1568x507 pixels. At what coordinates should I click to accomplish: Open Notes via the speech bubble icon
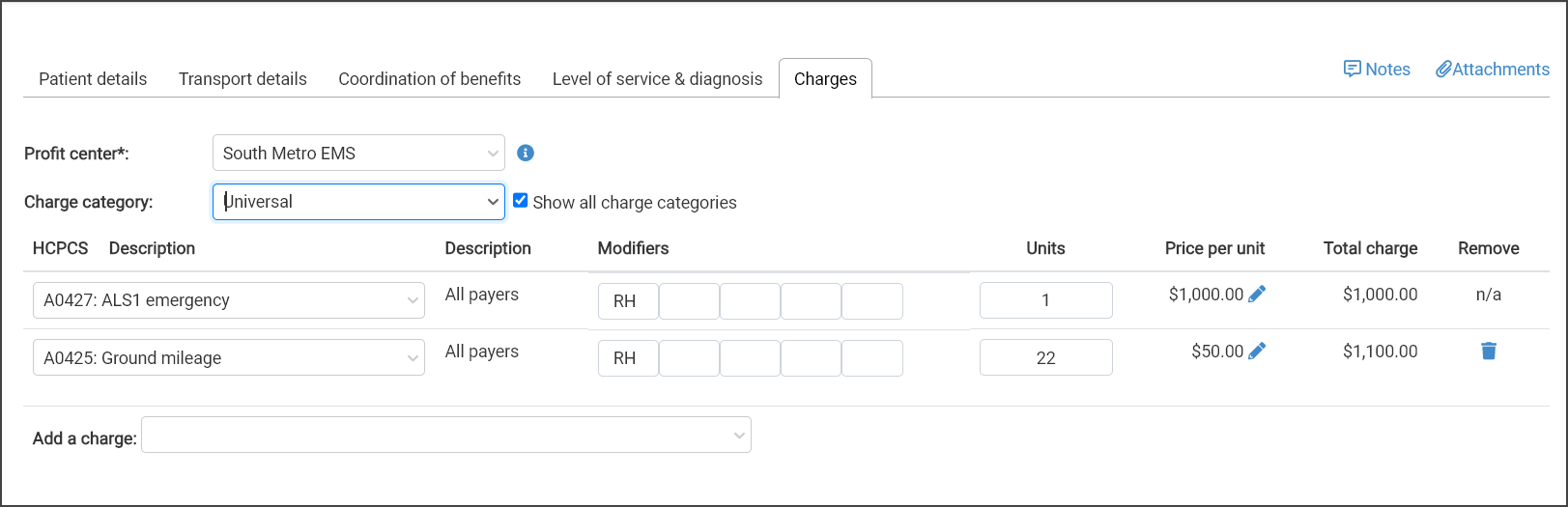(x=1353, y=69)
